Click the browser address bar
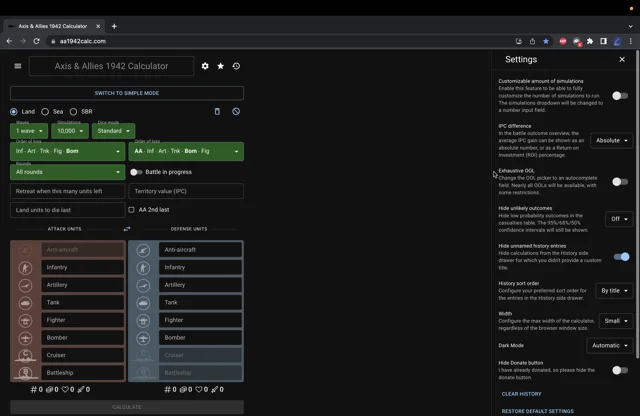Viewport: 640px width, 416px height. pos(280,41)
